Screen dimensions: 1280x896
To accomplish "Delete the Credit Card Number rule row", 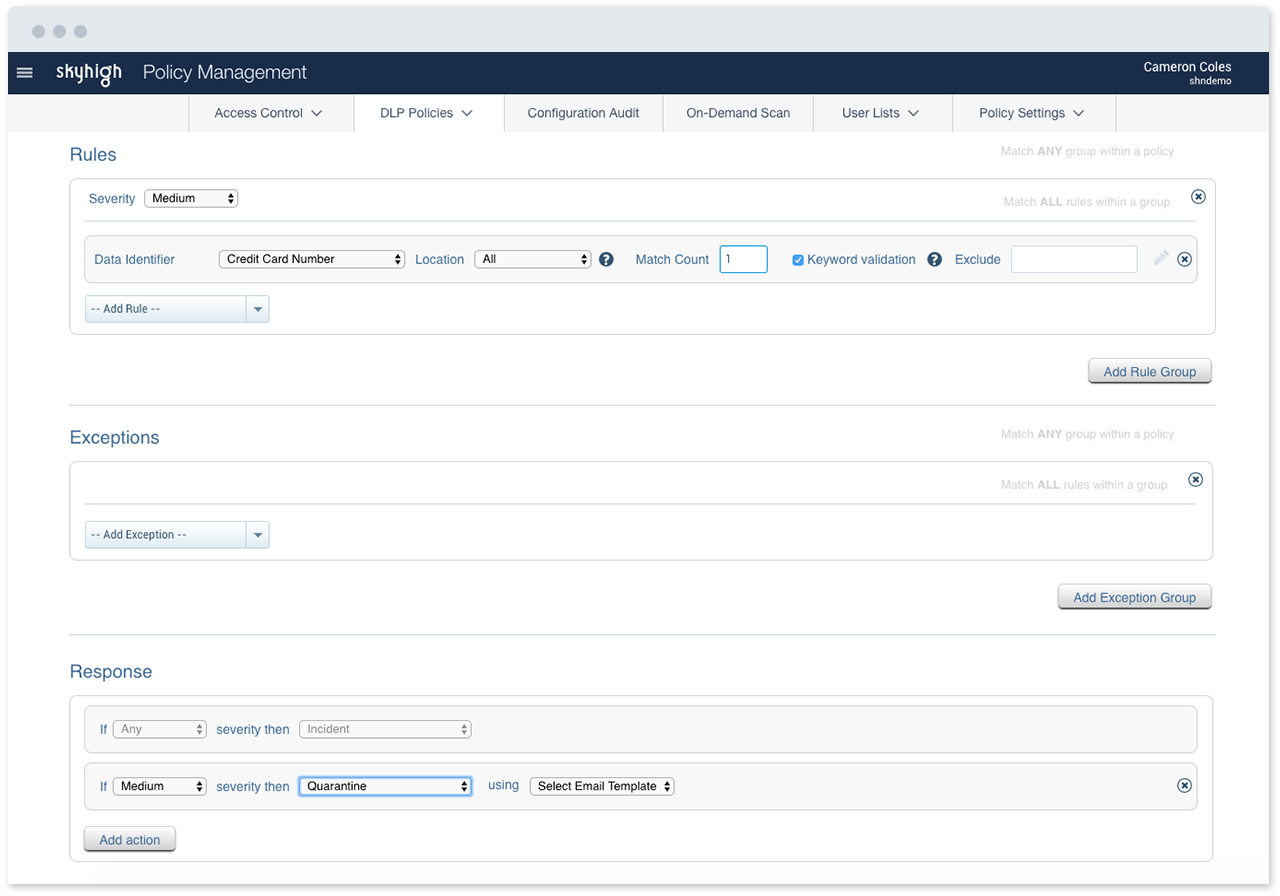I will (1184, 259).
